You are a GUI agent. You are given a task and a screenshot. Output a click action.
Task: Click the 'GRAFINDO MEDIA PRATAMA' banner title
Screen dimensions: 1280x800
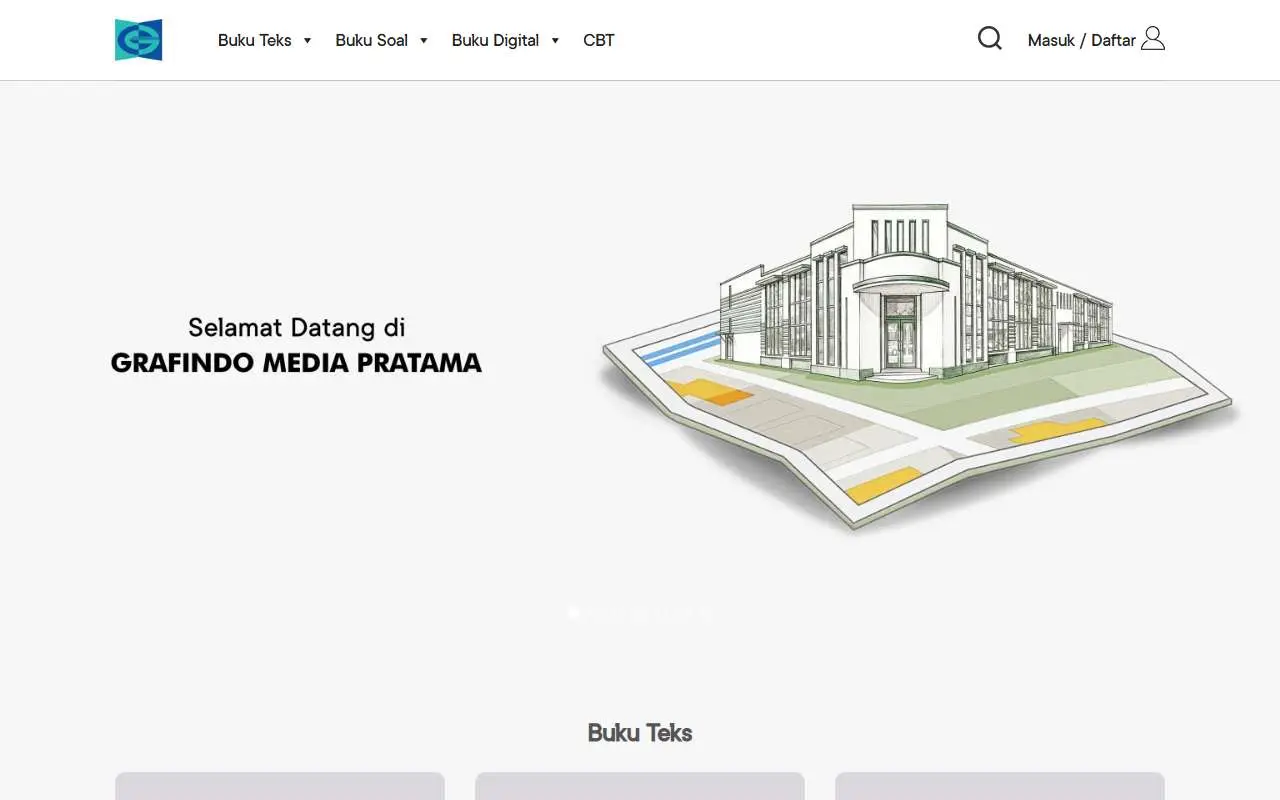click(296, 363)
